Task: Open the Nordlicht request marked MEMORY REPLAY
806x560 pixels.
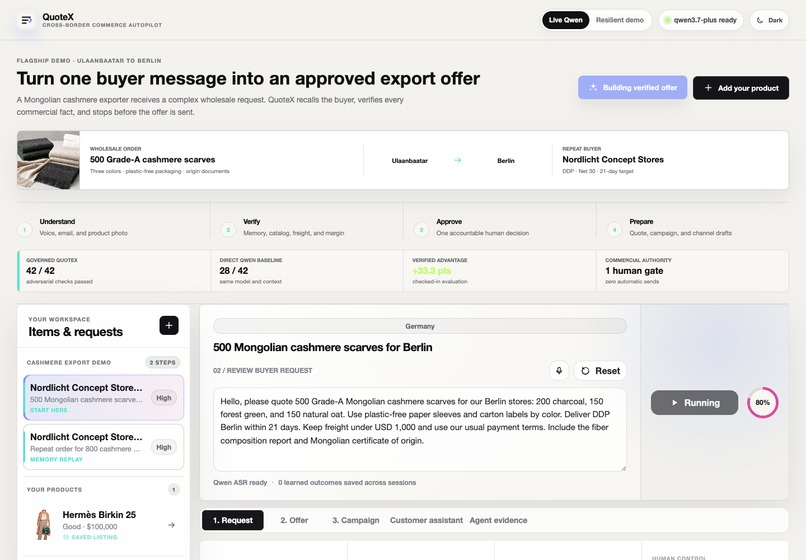Action: coord(103,447)
